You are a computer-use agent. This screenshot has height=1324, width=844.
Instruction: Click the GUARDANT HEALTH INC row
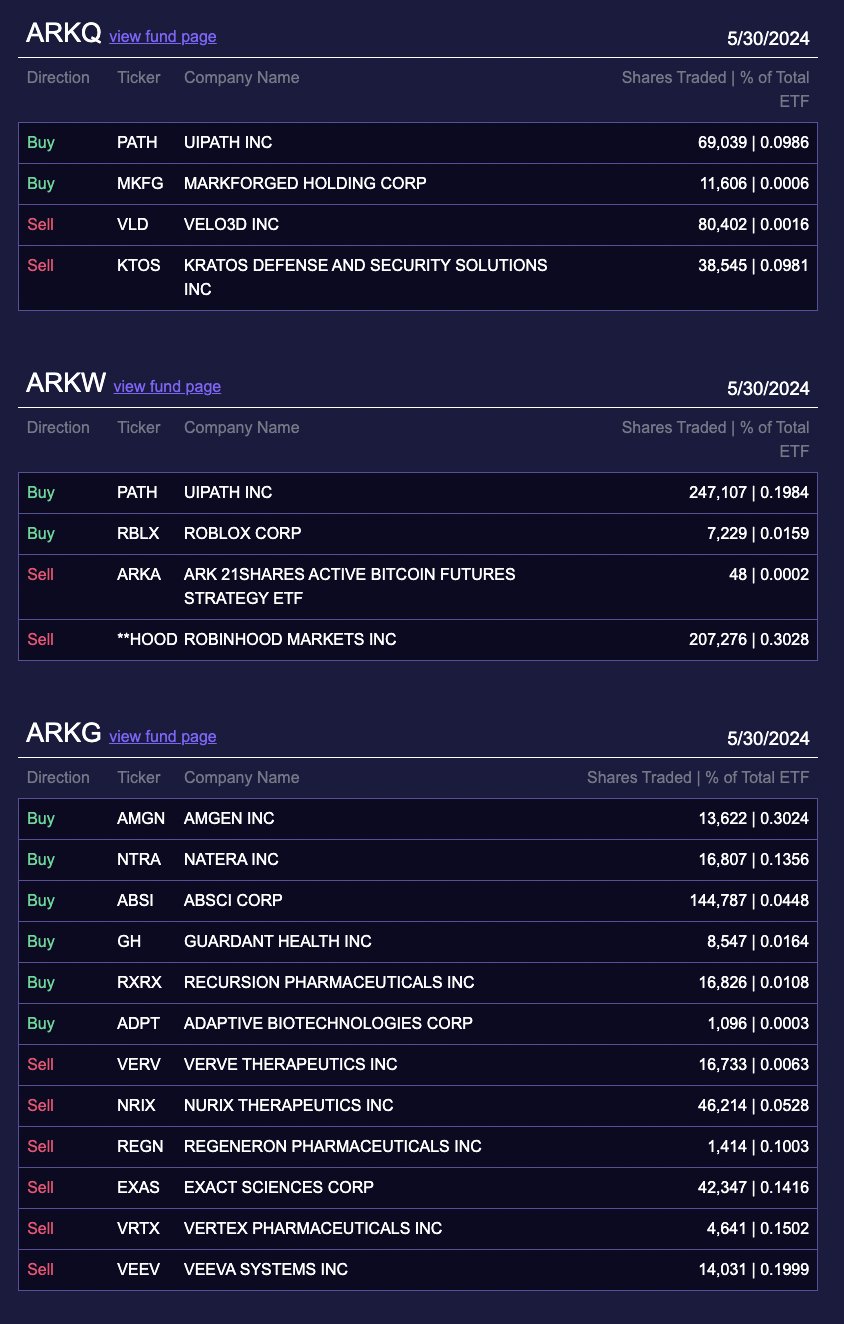(418, 942)
